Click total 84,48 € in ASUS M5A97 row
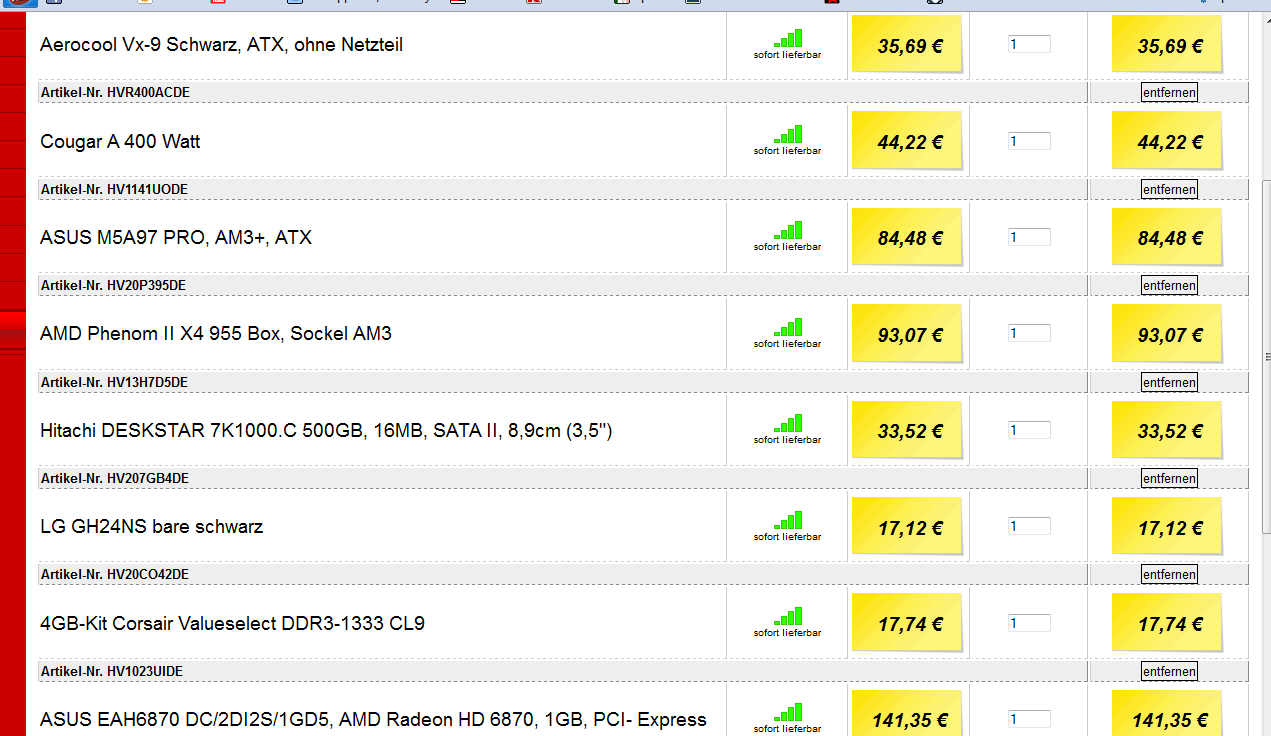This screenshot has height=736, width=1271. click(x=1167, y=237)
